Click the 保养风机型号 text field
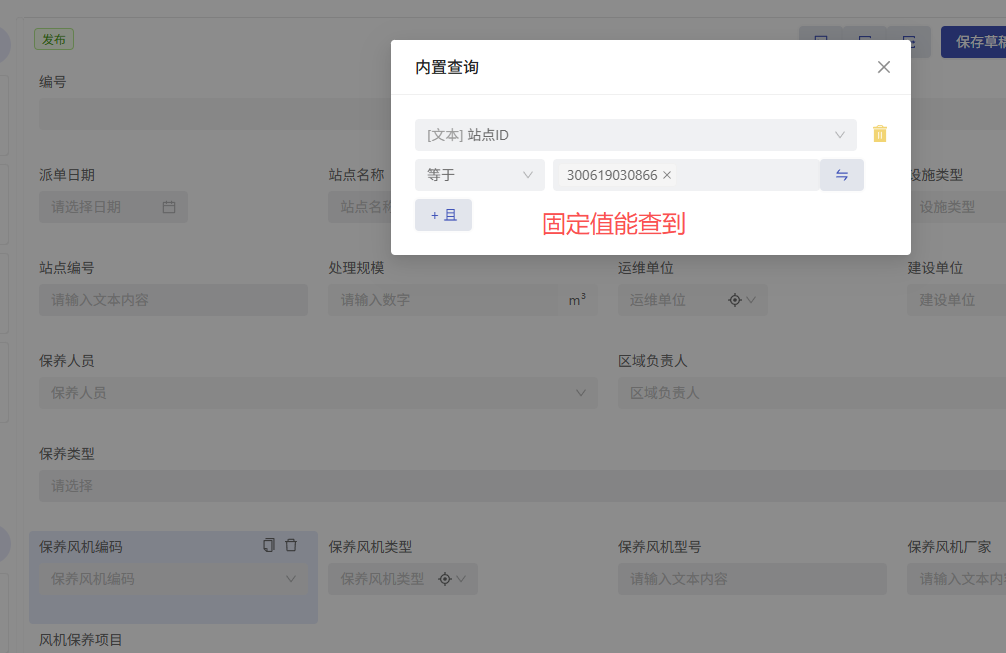This screenshot has height=653, width=1006. click(752, 578)
